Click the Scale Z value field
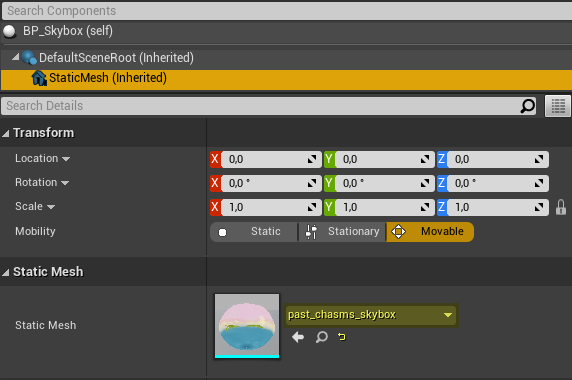The width and height of the screenshot is (572, 380). [x=498, y=207]
